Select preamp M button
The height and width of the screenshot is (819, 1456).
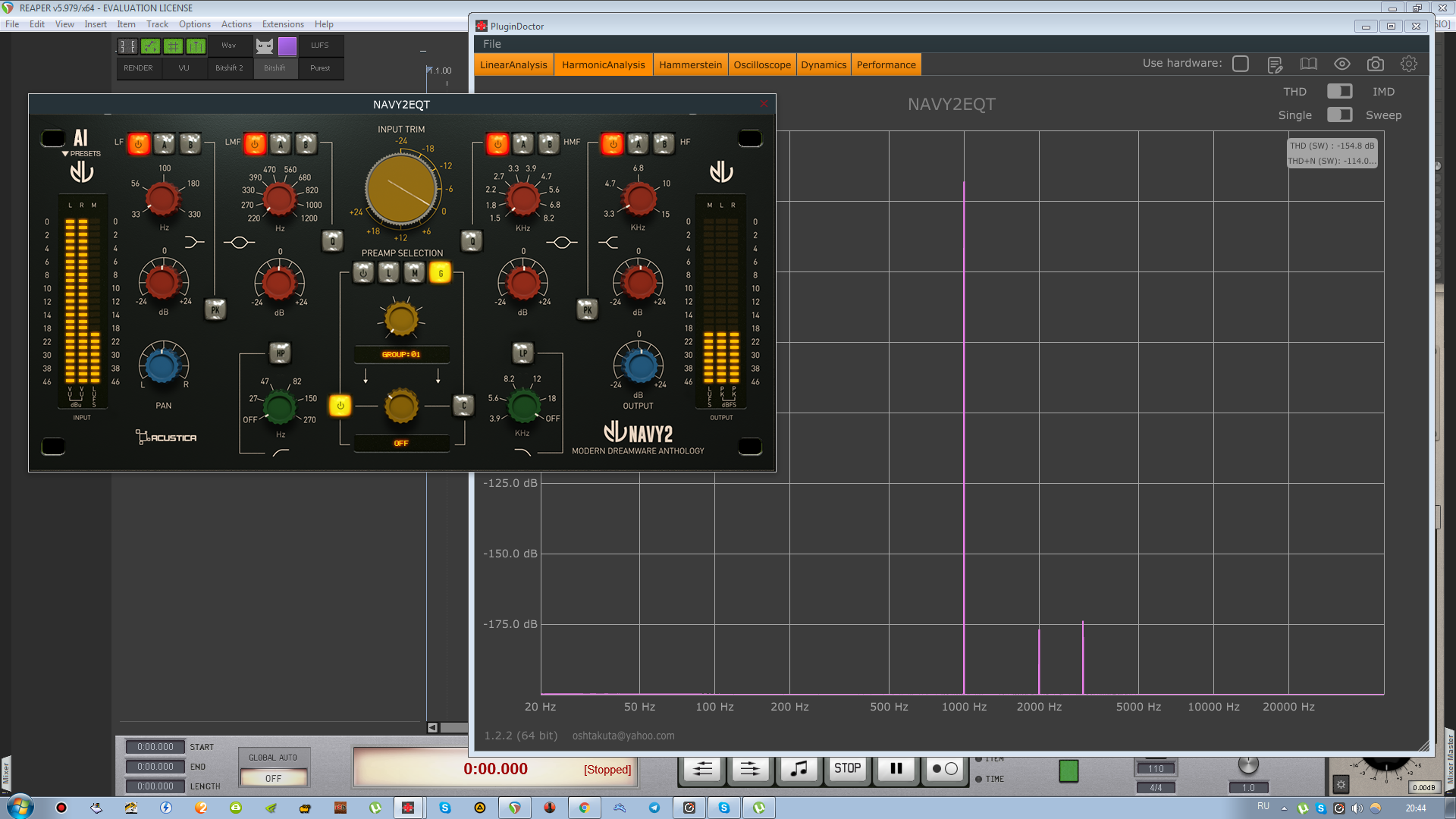(x=414, y=273)
